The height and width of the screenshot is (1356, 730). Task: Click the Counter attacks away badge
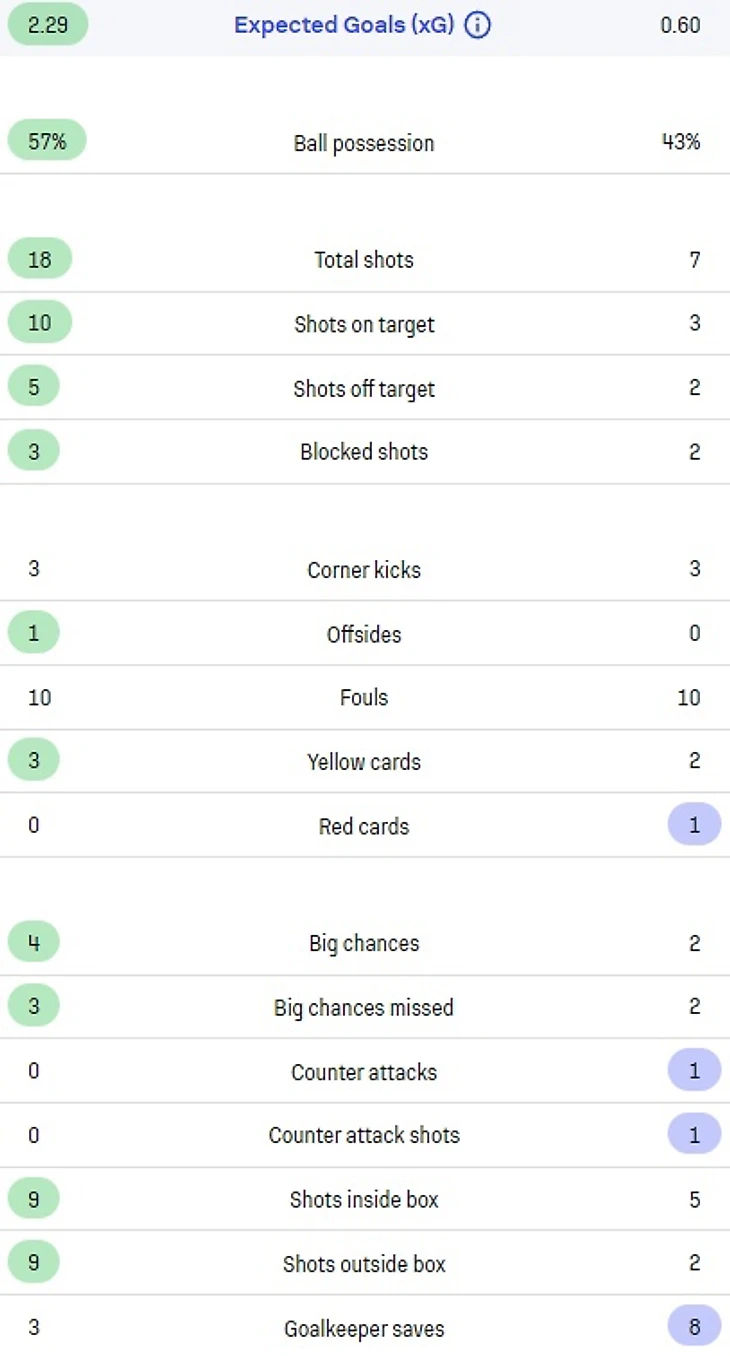click(694, 1071)
